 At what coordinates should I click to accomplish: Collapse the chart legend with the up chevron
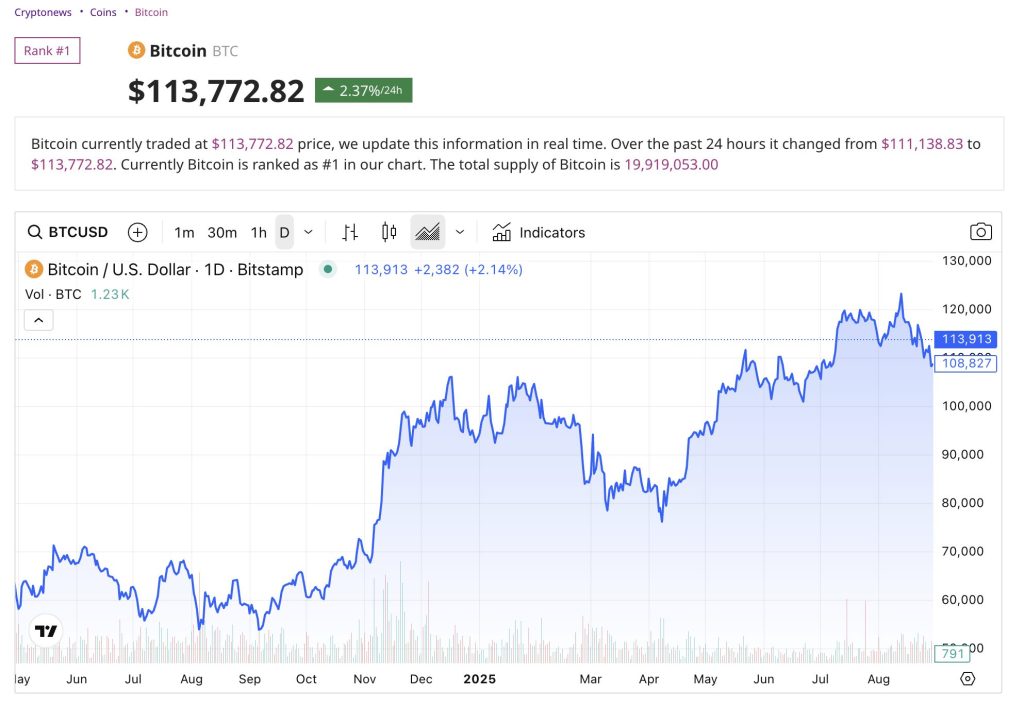[38, 320]
